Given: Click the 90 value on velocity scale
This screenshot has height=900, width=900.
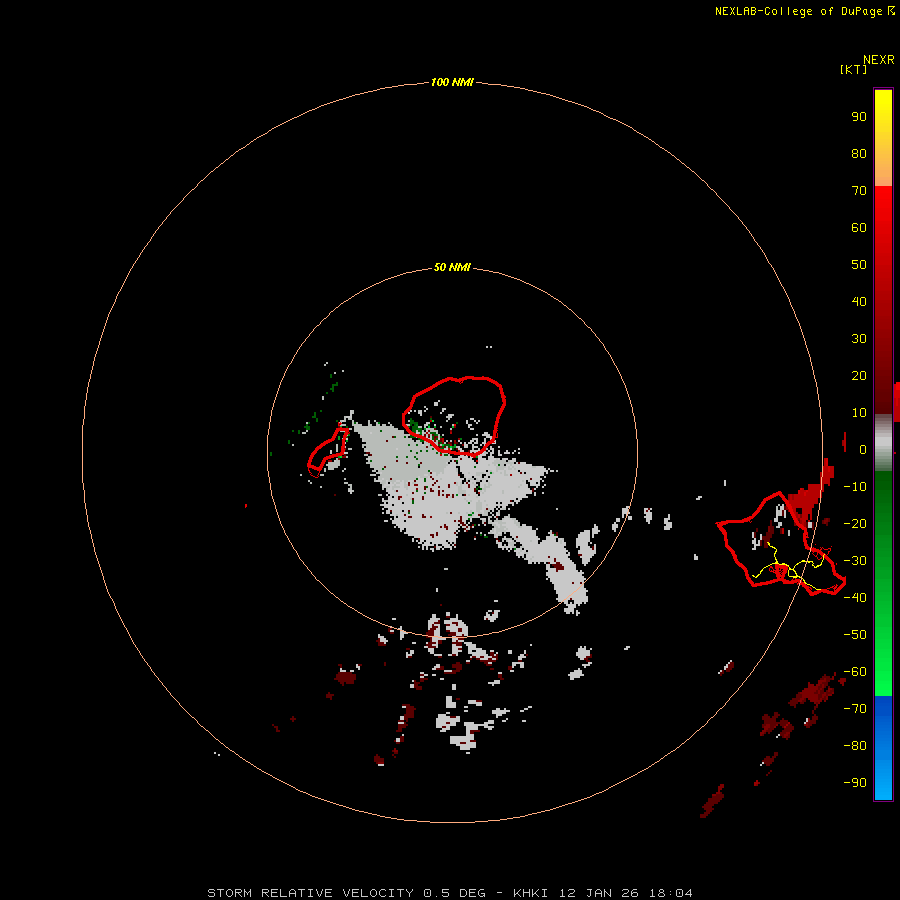Looking at the screenshot, I should (x=859, y=117).
